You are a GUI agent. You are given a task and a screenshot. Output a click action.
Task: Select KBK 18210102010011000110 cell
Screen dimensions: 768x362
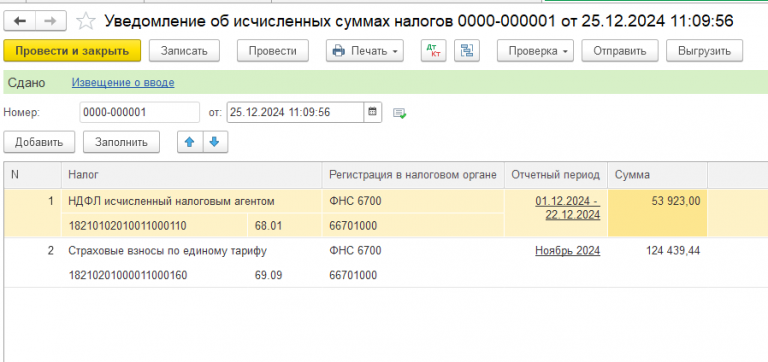(155, 226)
